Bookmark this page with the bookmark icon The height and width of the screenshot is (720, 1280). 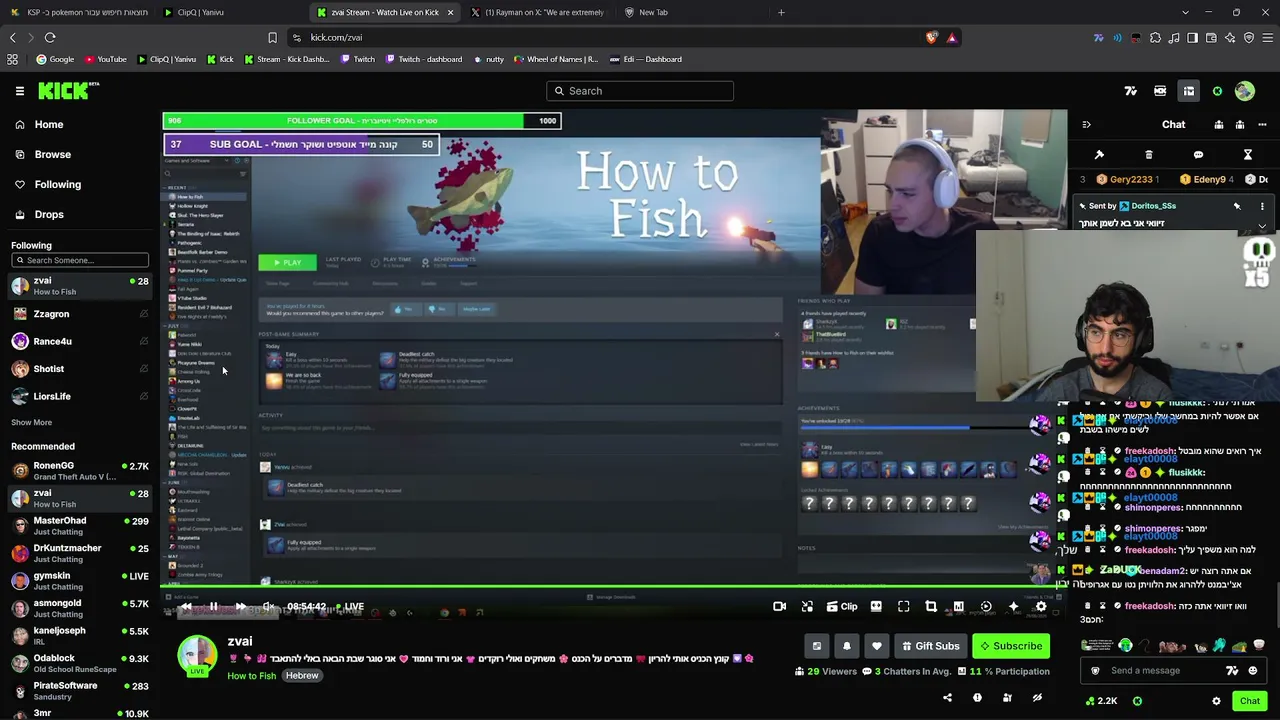[x=272, y=38]
